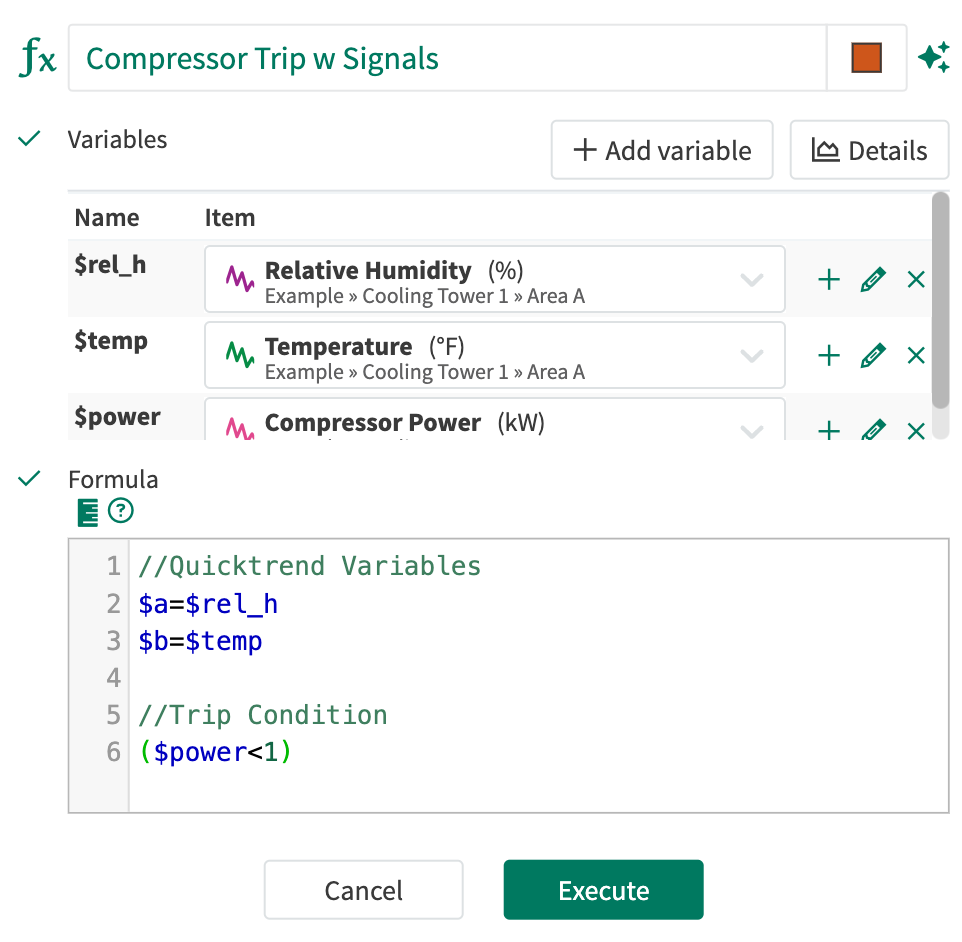Edit the $power variable with pencil icon
The width and height of the screenshot is (962, 942).
(873, 430)
